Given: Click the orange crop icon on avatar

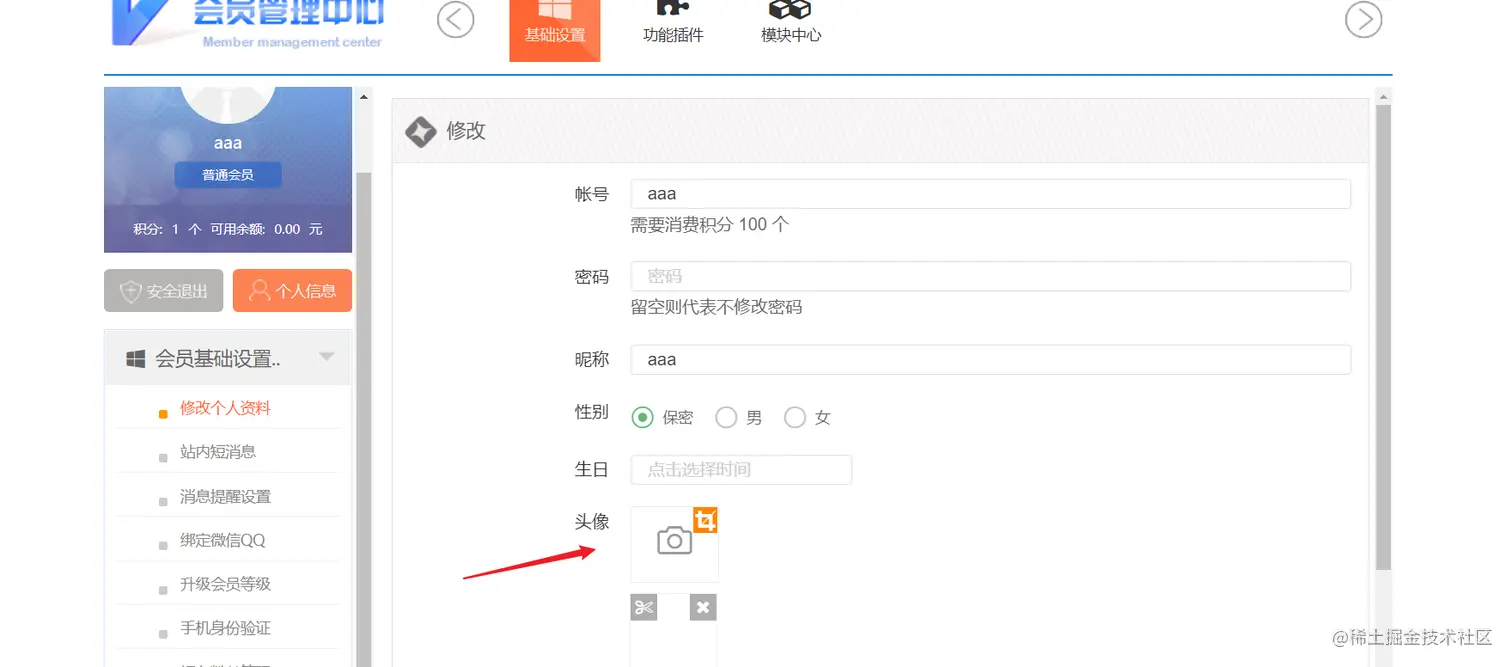Looking at the screenshot, I should point(706,520).
